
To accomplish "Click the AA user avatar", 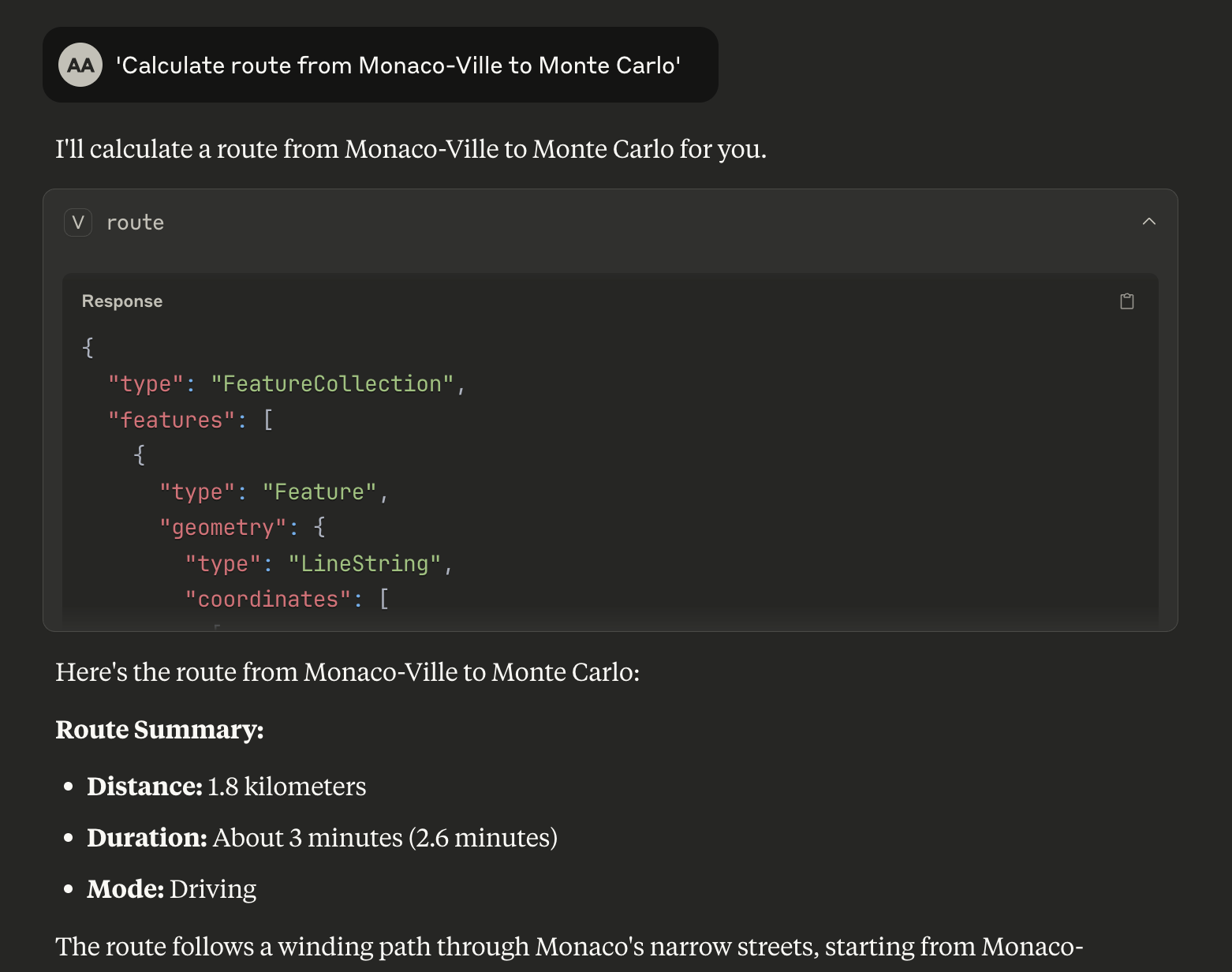I will [x=80, y=65].
